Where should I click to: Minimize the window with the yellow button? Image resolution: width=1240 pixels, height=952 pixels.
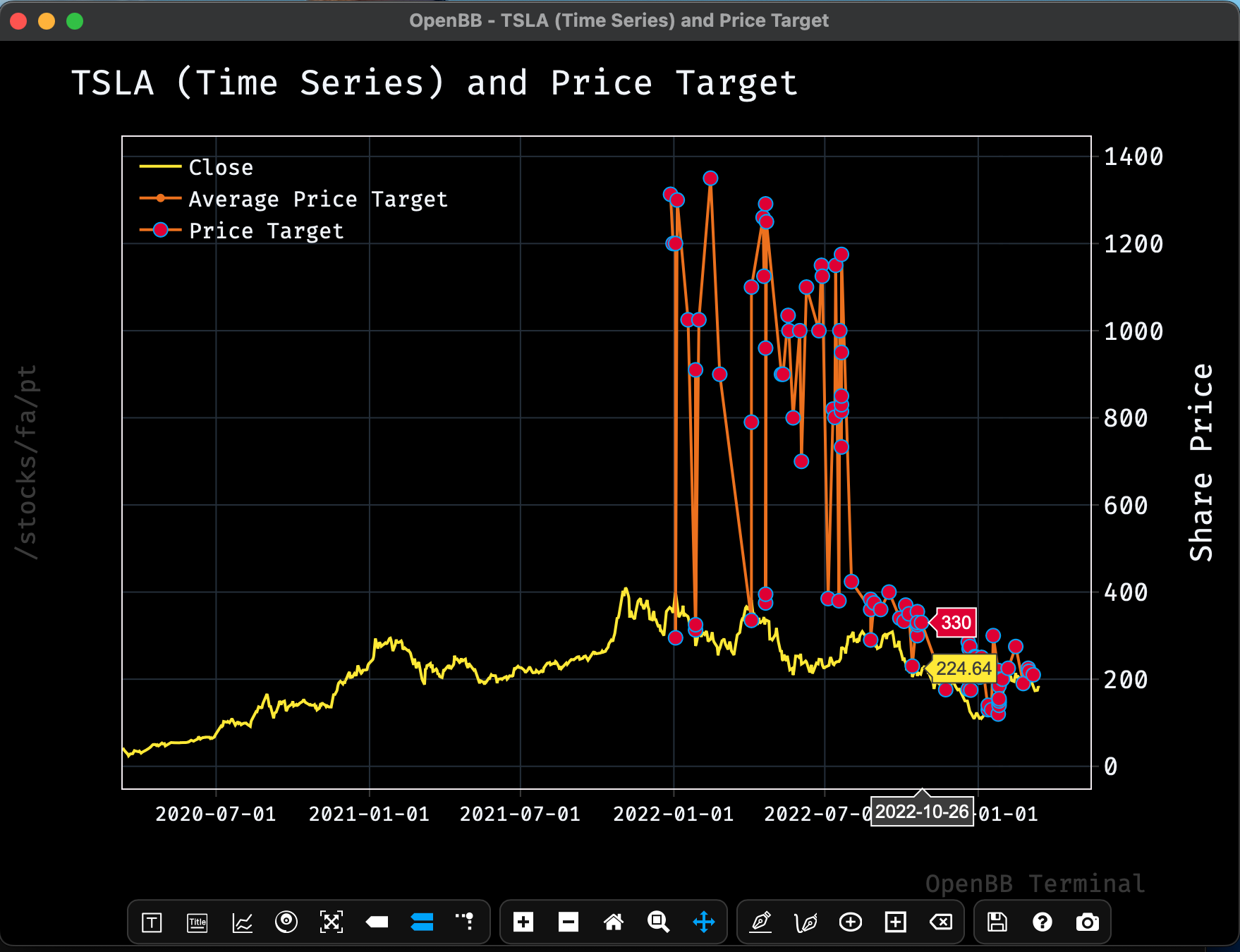tap(47, 21)
